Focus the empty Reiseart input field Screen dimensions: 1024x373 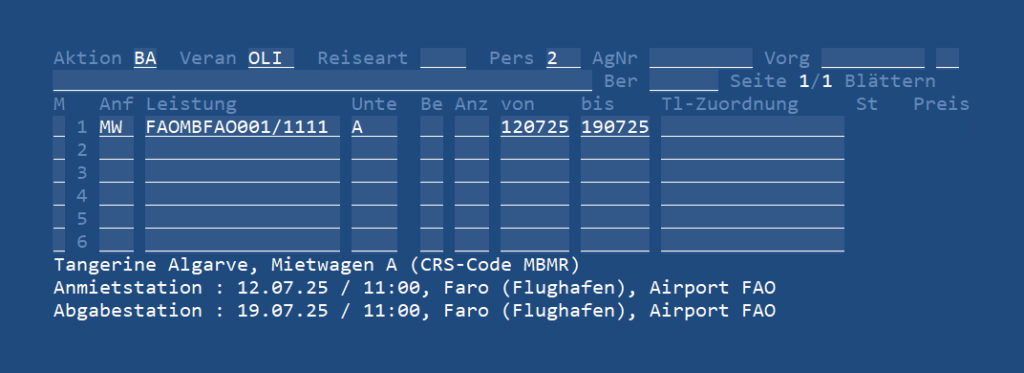443,58
